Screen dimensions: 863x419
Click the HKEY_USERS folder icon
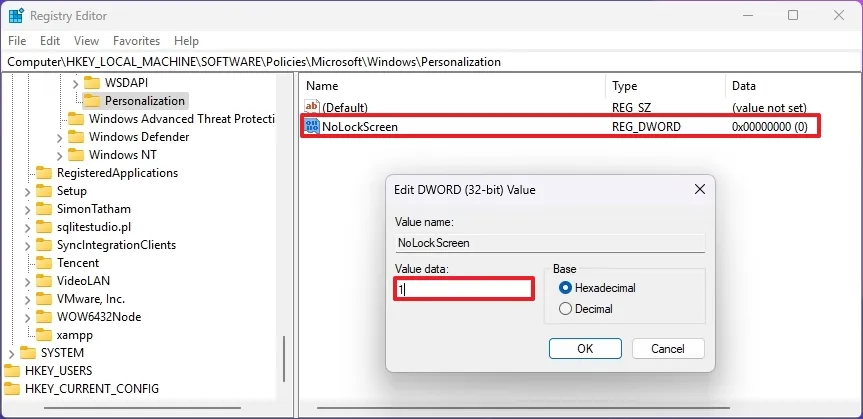[12, 371]
